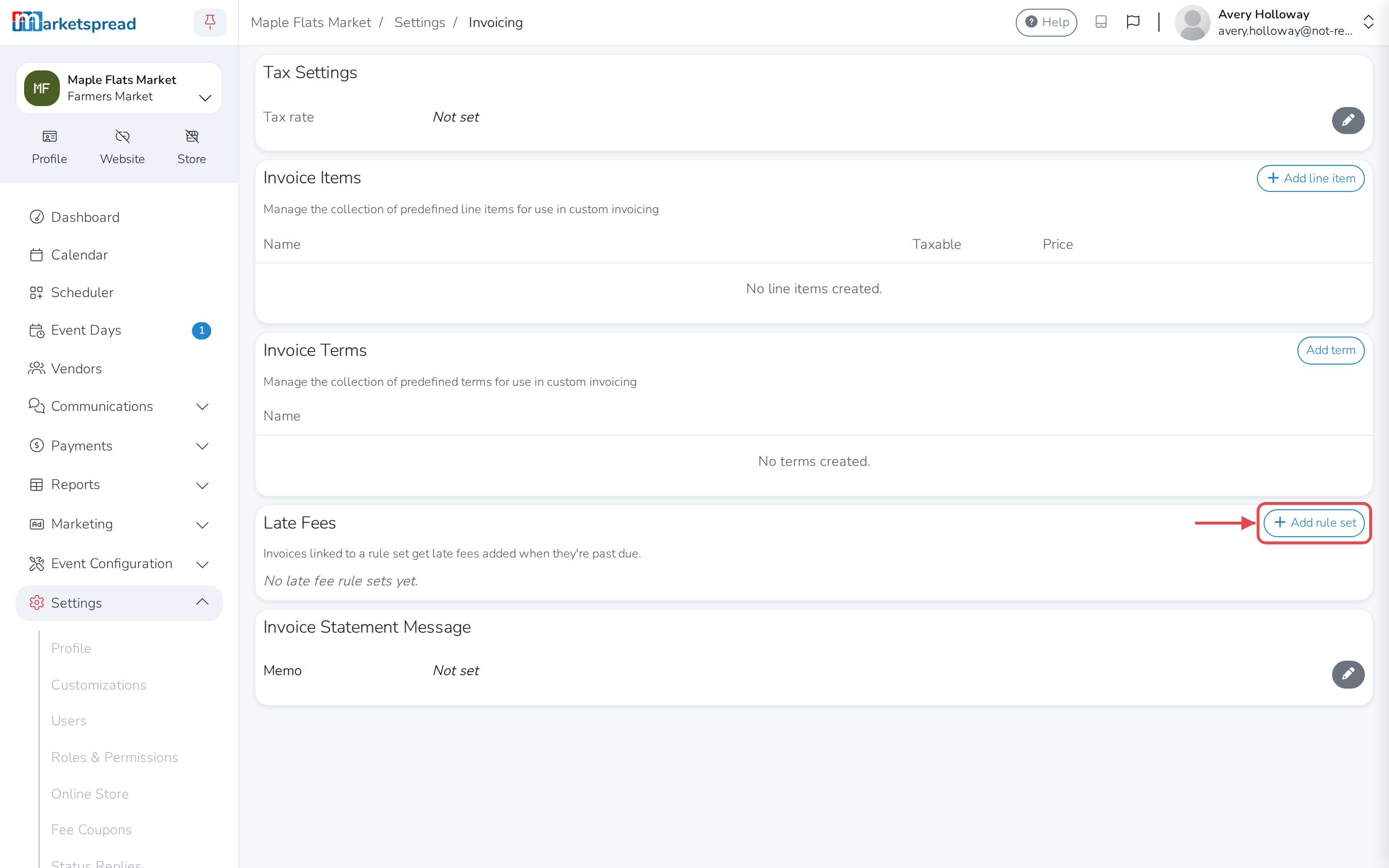The width and height of the screenshot is (1389, 868).
Task: Open Calendar in sidebar
Action: point(119,255)
